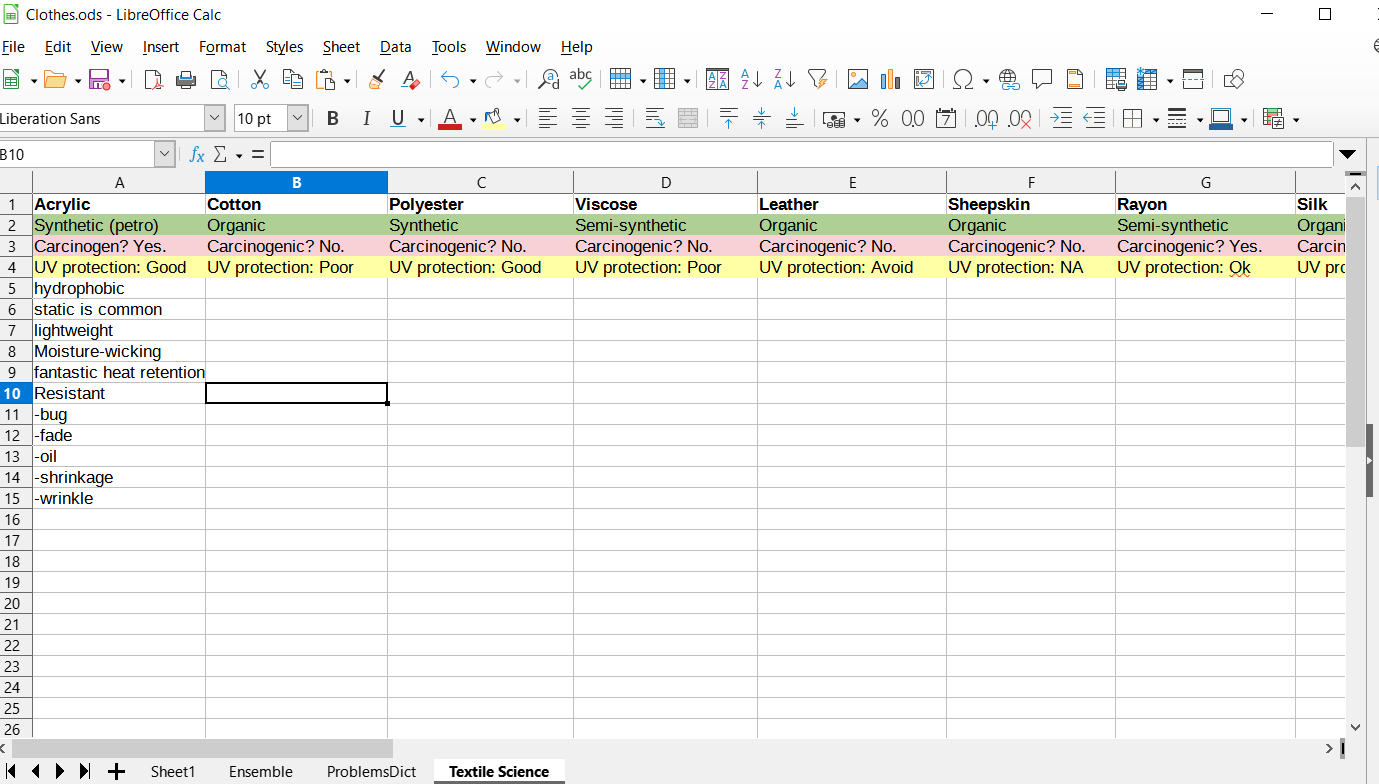Insert a chart
The image size is (1379, 784).
click(x=890, y=80)
